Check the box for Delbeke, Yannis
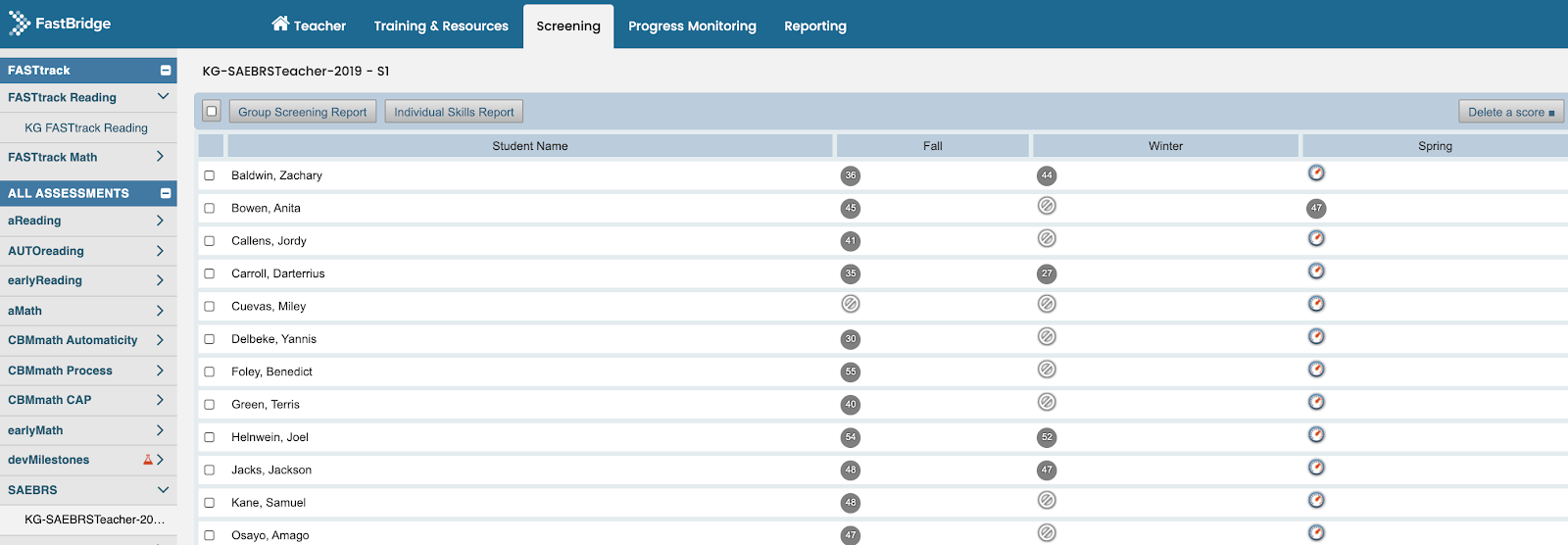Viewport: 1568px width, 545px height. tap(209, 339)
